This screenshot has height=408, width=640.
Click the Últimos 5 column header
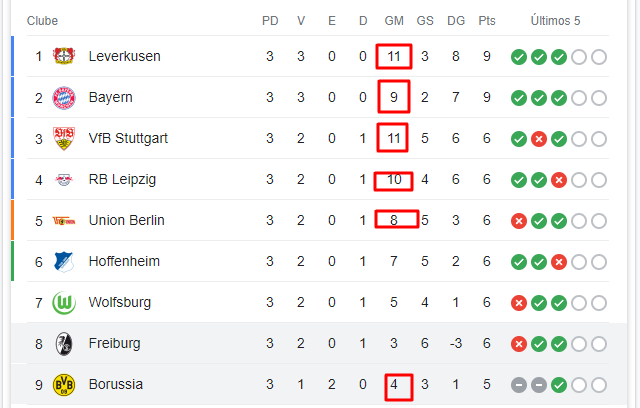tap(555, 20)
